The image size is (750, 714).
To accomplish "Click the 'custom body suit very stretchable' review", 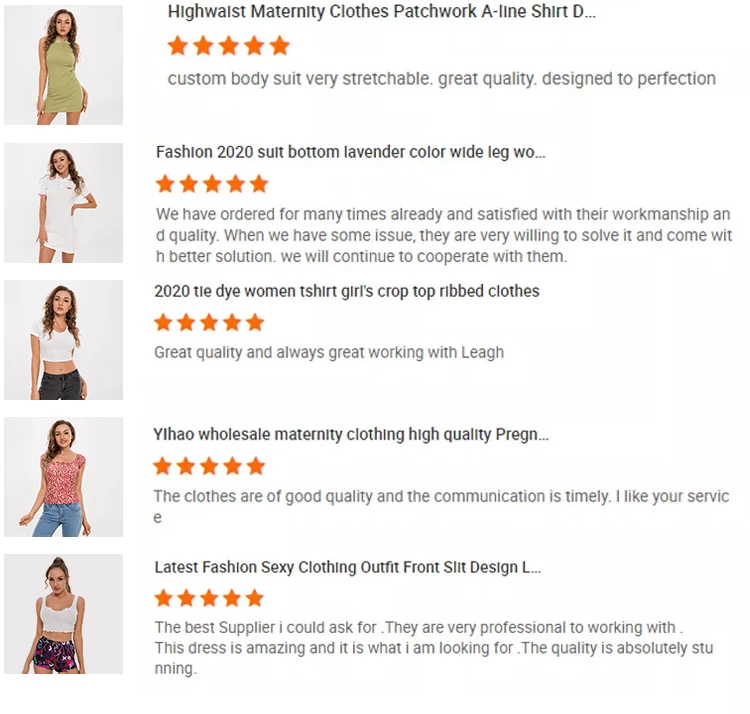I will point(441,78).
